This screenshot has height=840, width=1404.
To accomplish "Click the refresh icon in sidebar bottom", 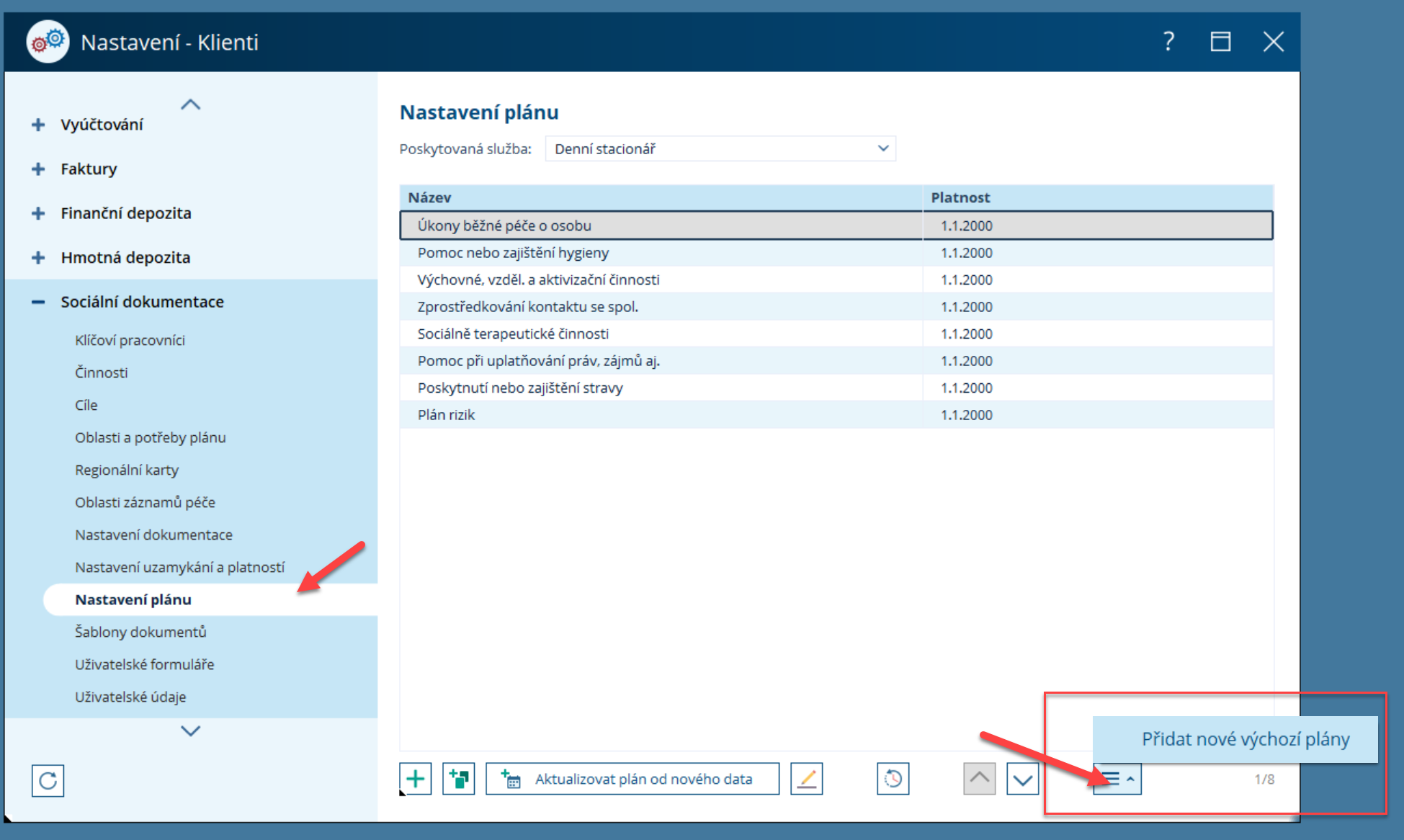I will tap(48, 781).
